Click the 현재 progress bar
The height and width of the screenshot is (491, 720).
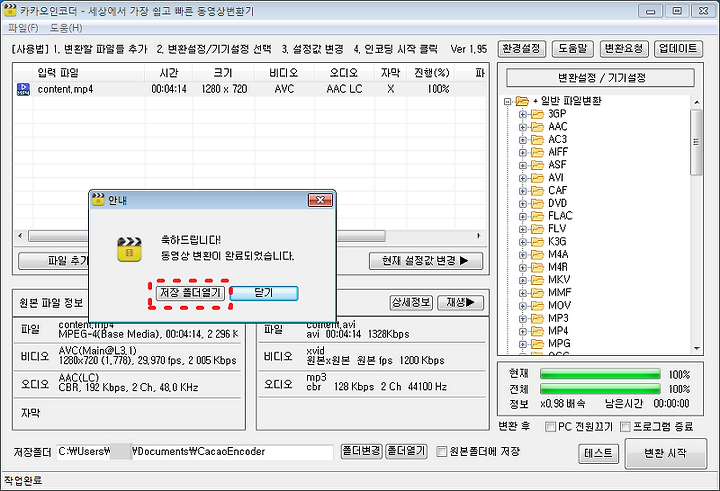click(600, 374)
